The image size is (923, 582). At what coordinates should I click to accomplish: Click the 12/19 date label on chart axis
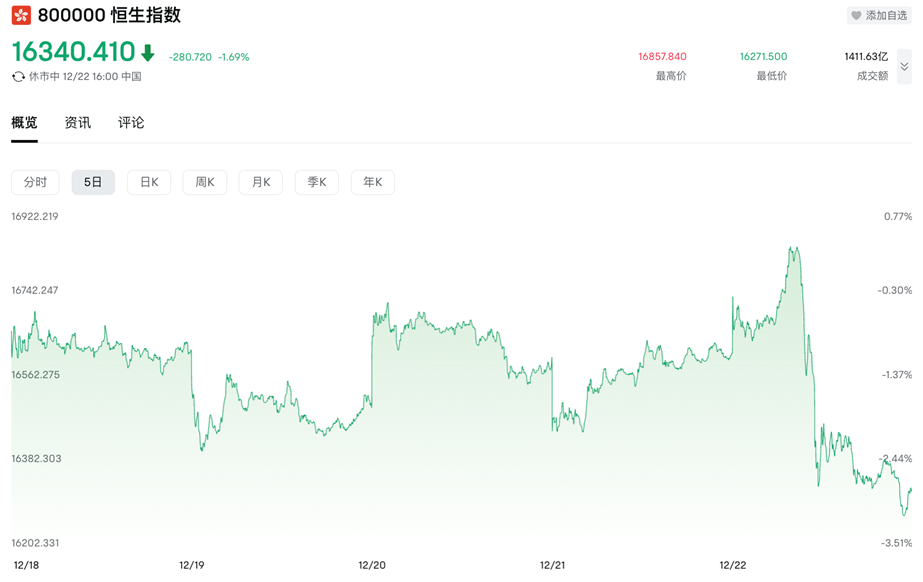(192, 566)
